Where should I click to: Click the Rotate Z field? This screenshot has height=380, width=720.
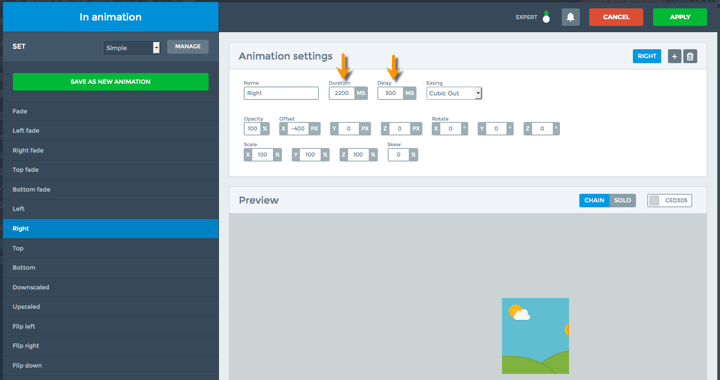(542, 129)
